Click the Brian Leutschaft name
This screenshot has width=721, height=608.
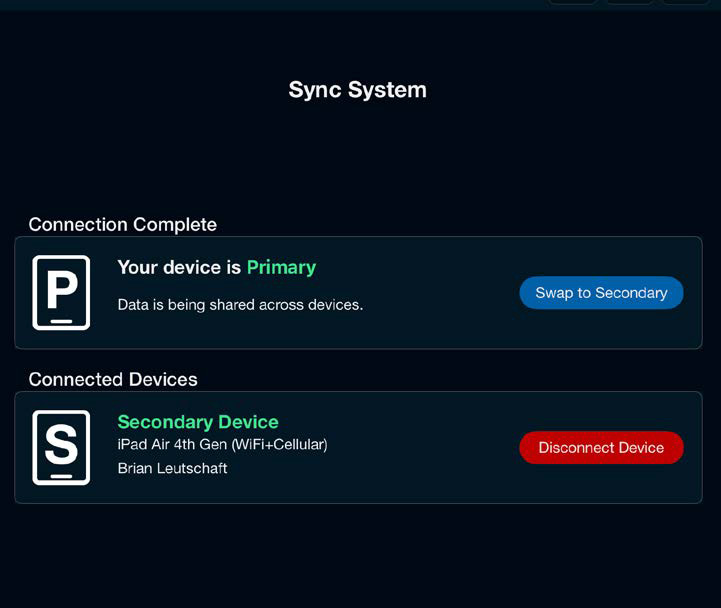[172, 468]
